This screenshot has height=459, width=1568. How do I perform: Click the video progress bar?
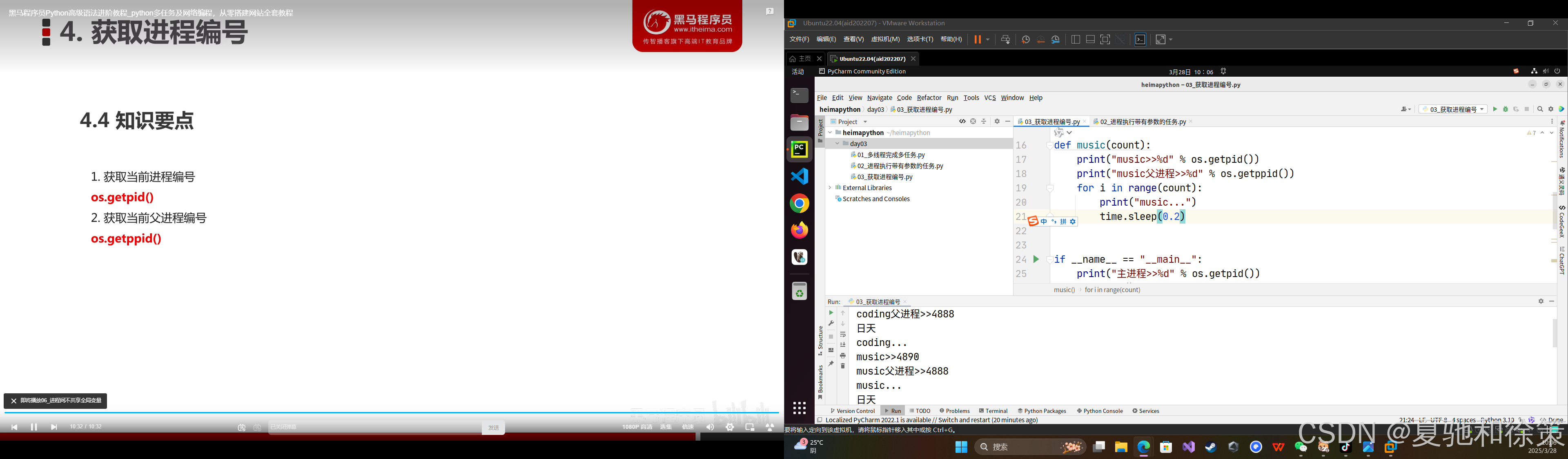coord(390,413)
